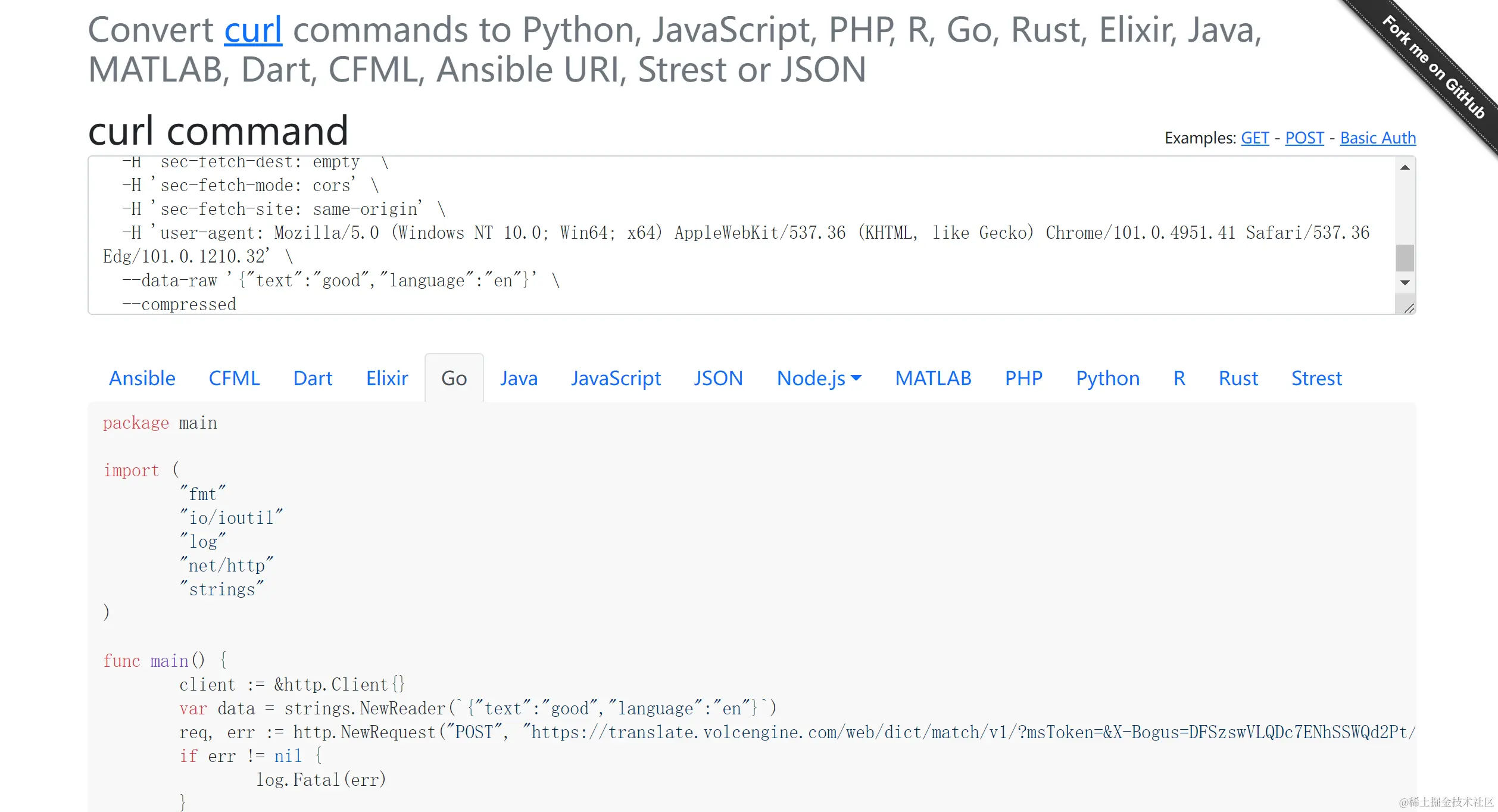Select the Dart tab
1498x812 pixels.
tap(313, 379)
